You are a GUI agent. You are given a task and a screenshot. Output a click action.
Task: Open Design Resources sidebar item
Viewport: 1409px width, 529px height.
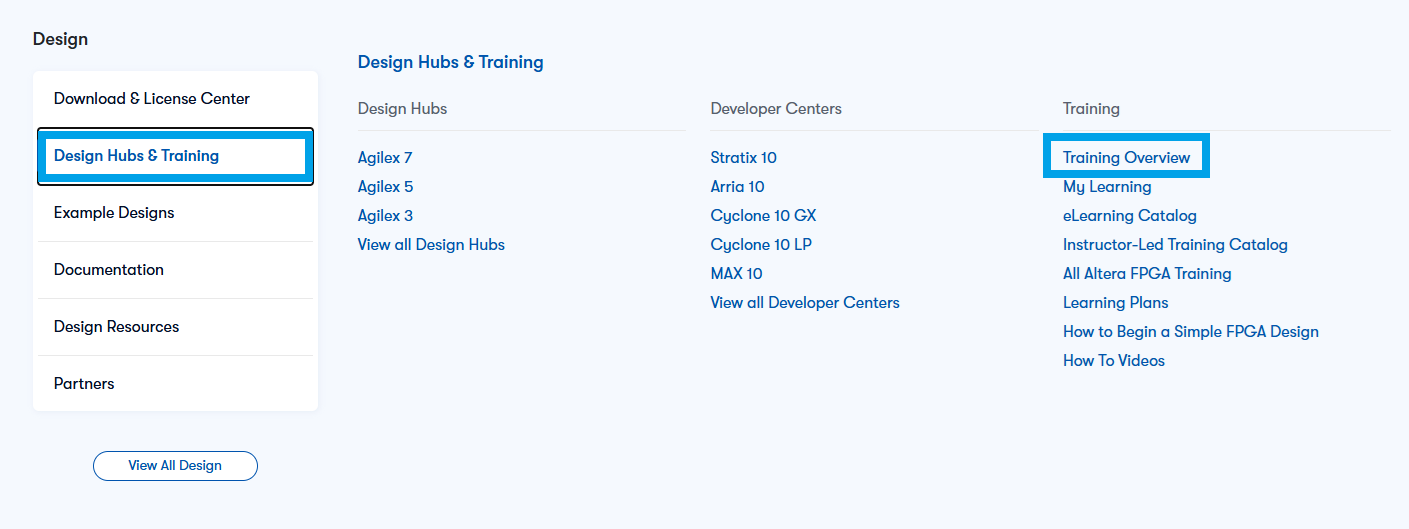(x=117, y=327)
